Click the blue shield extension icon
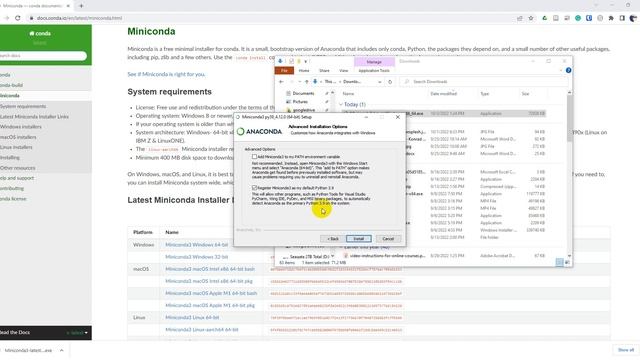640x360 pixels. coord(589,18)
